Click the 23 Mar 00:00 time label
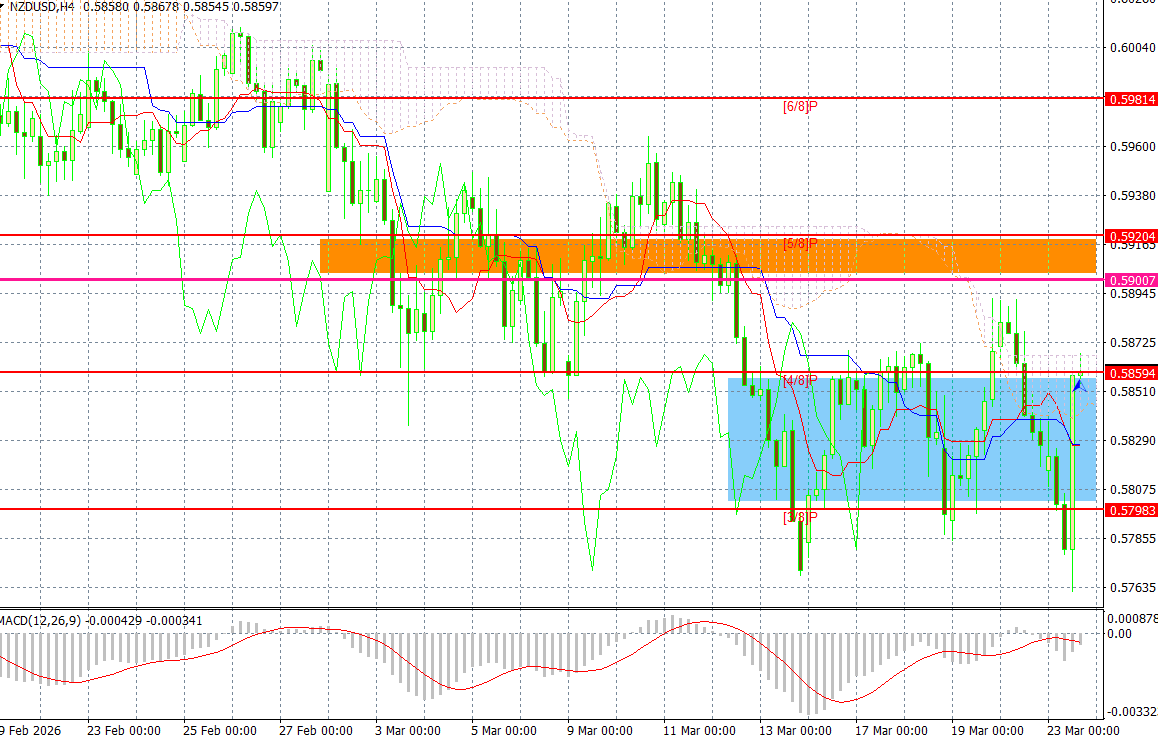Screen dimensions: 1158x740 tap(1083, 730)
